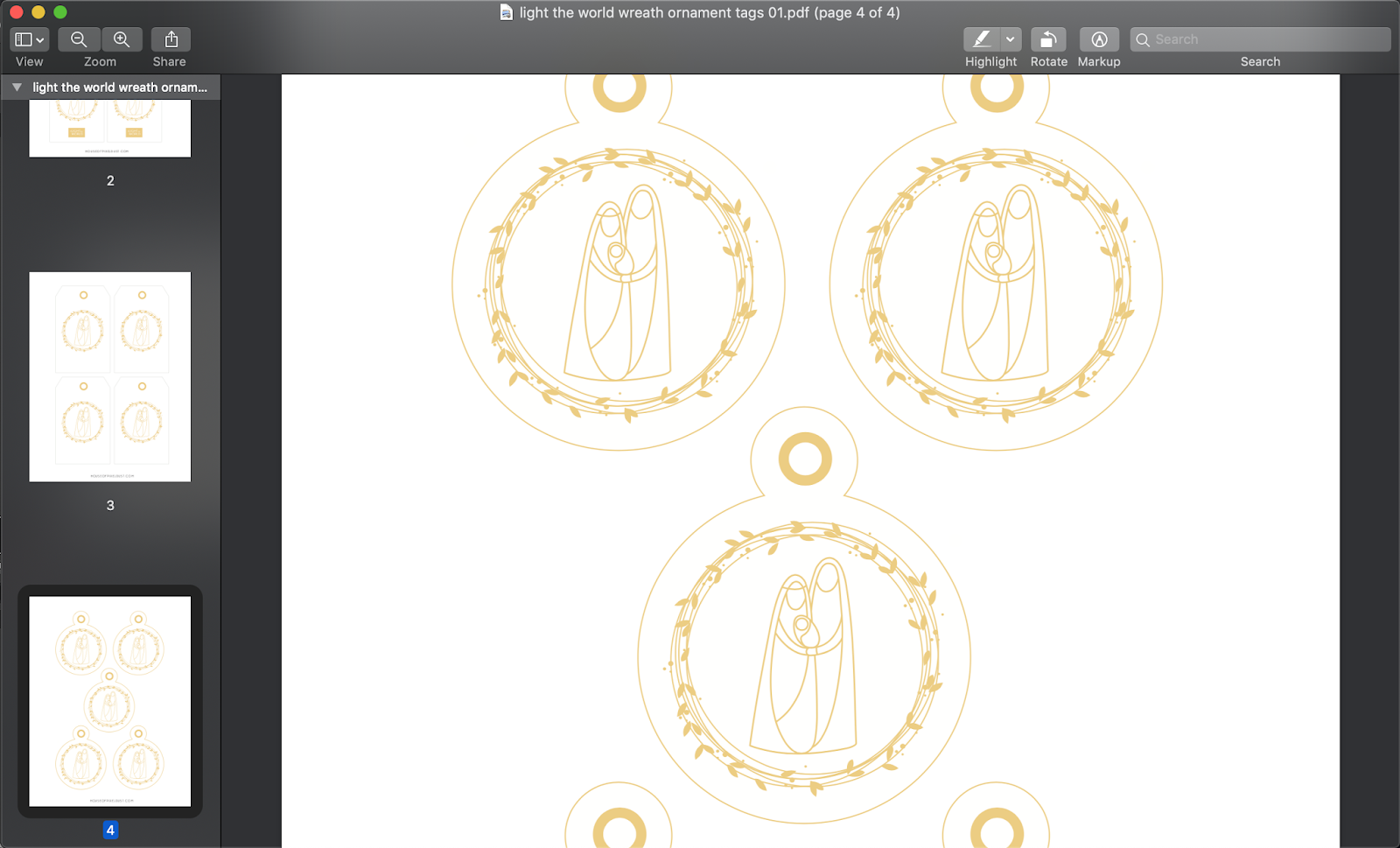
Task: Open the Share menu icon
Action: click(171, 39)
